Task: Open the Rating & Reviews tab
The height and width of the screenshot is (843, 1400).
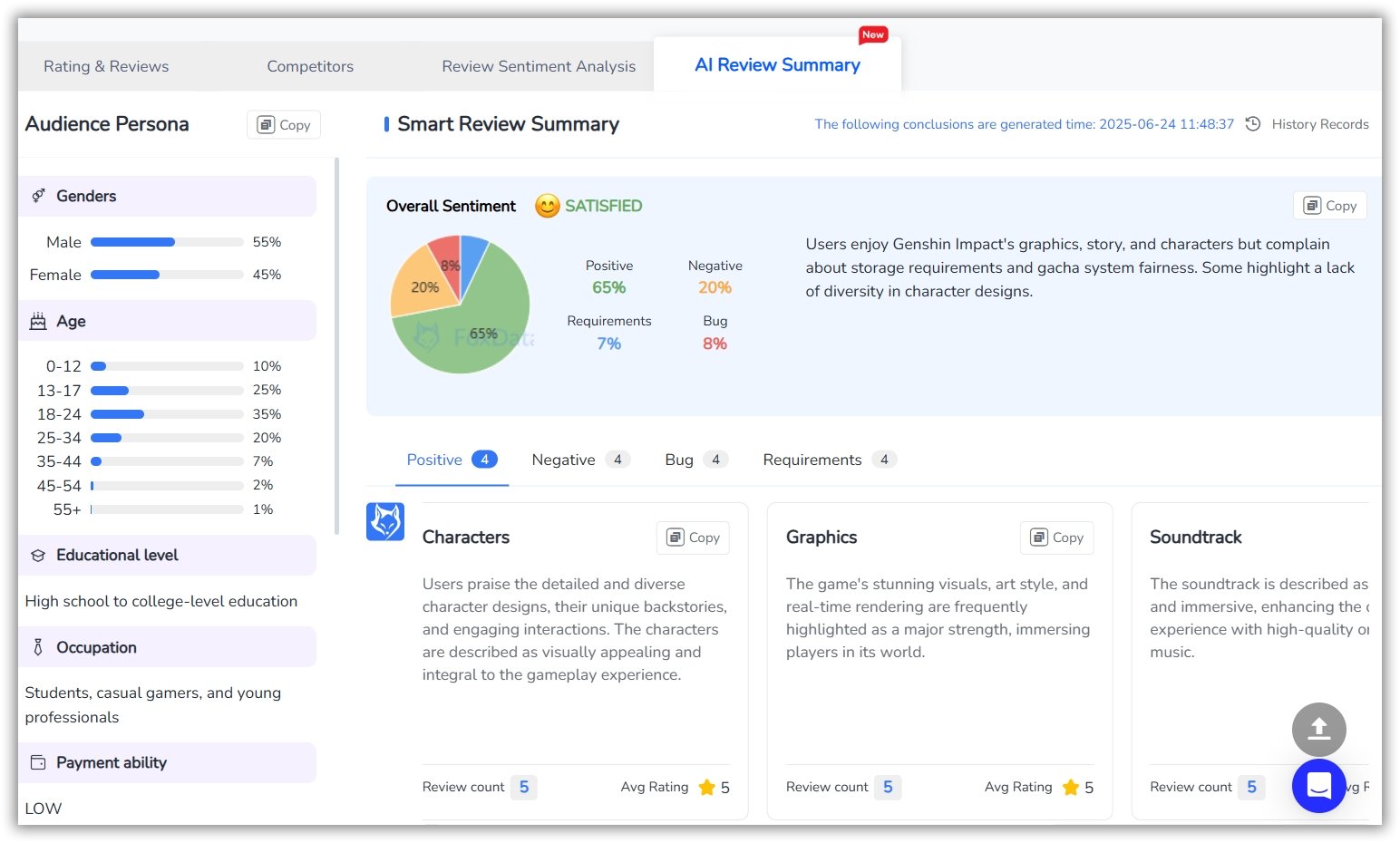Action: [x=106, y=66]
